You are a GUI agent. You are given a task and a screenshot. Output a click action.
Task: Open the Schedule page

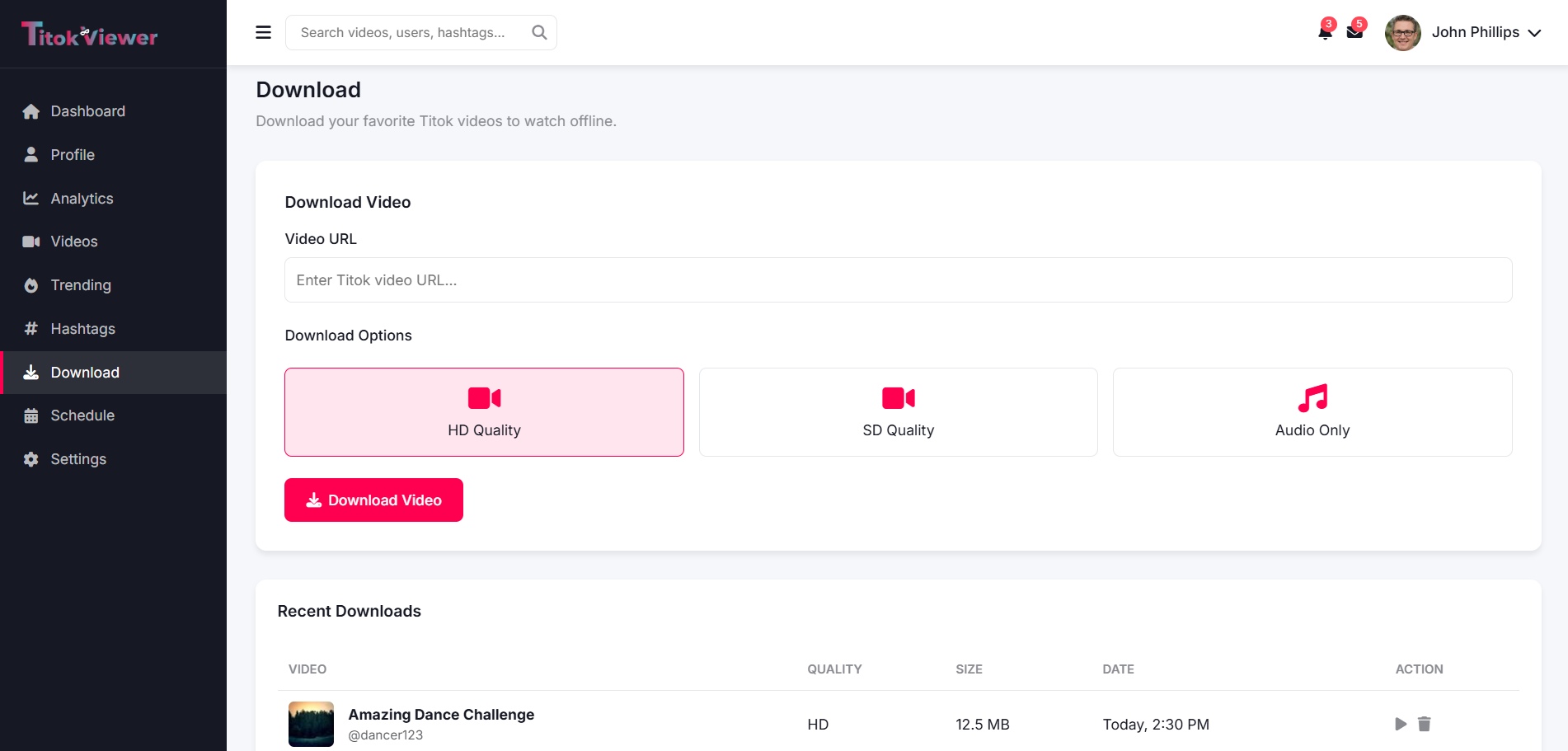pyautogui.click(x=82, y=415)
